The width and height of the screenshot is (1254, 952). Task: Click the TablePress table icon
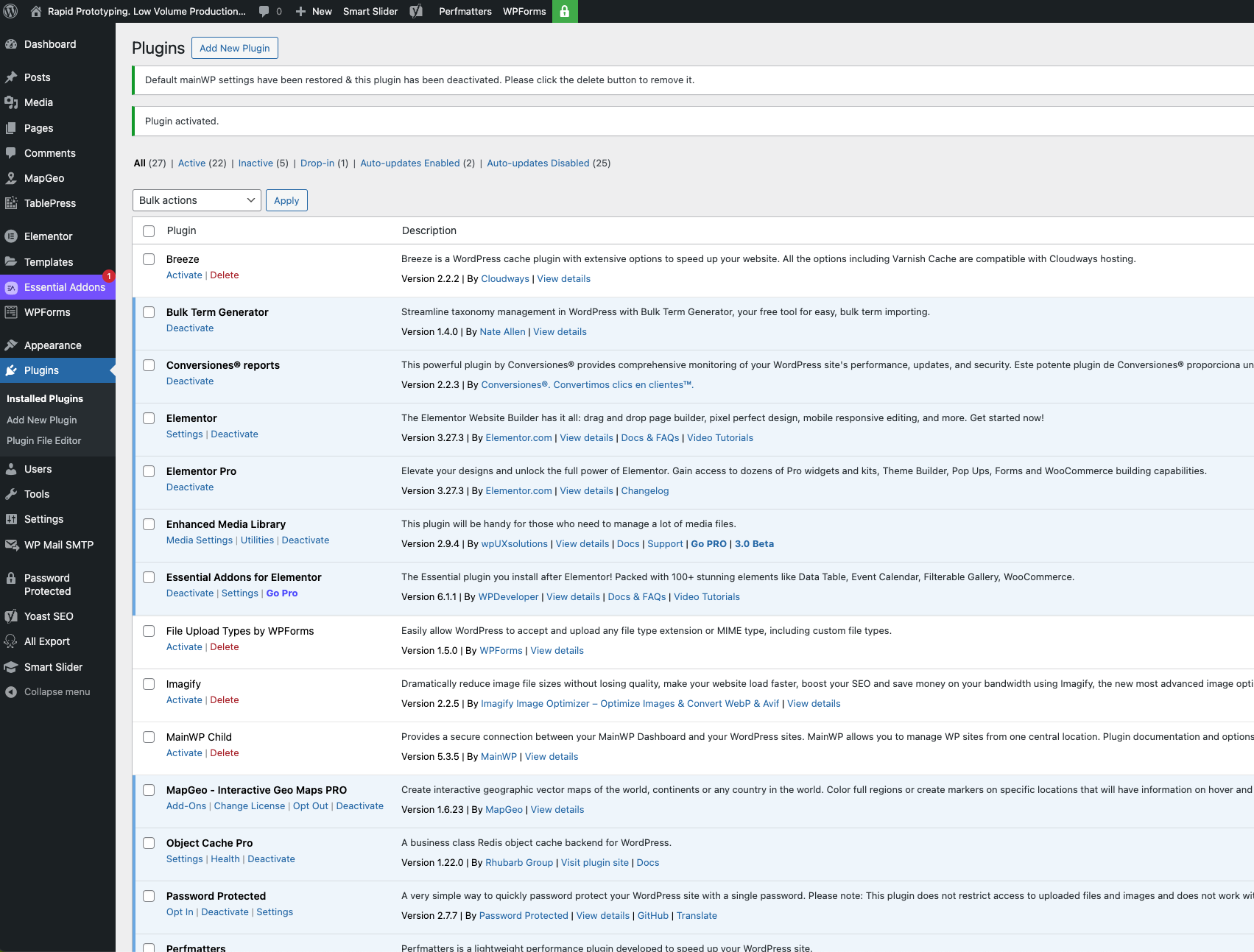11,203
